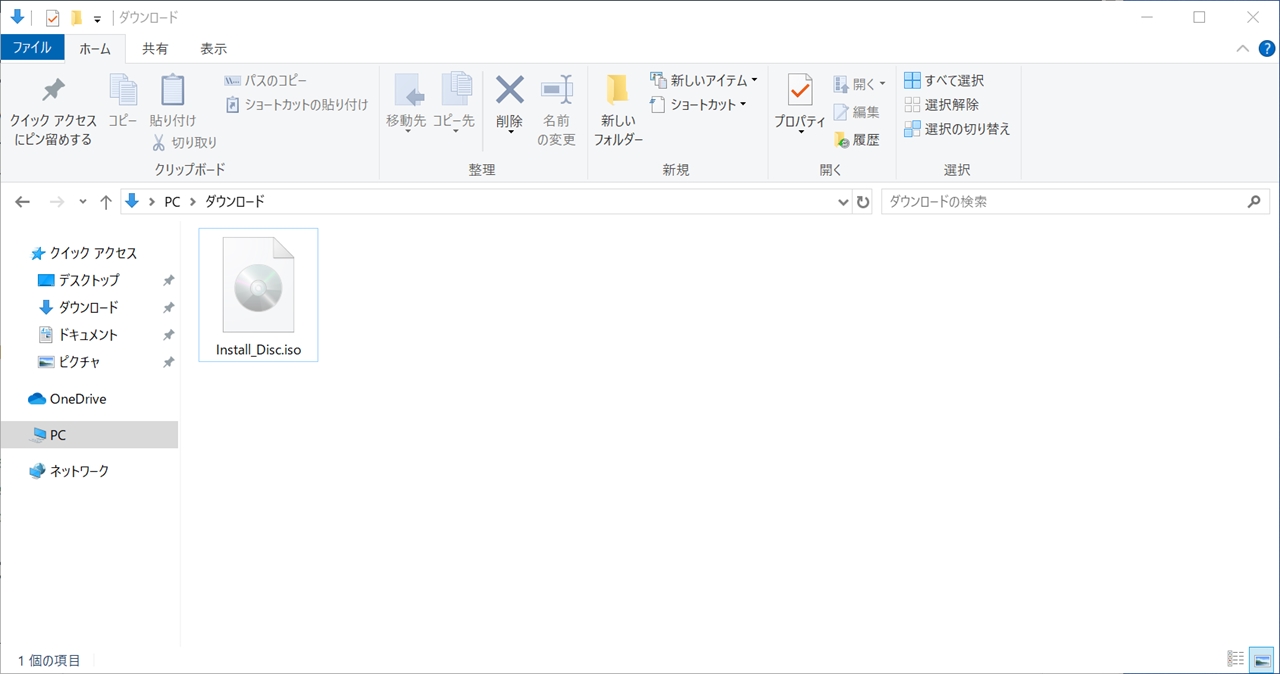Refresh the folder with the refresh icon
The height and width of the screenshot is (674, 1280).
(x=863, y=201)
